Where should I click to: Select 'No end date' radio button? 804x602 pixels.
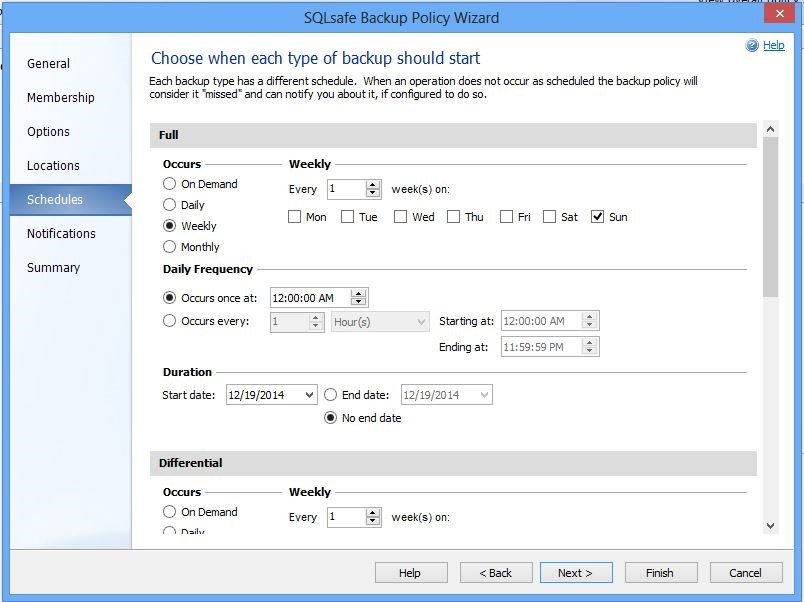[x=331, y=418]
